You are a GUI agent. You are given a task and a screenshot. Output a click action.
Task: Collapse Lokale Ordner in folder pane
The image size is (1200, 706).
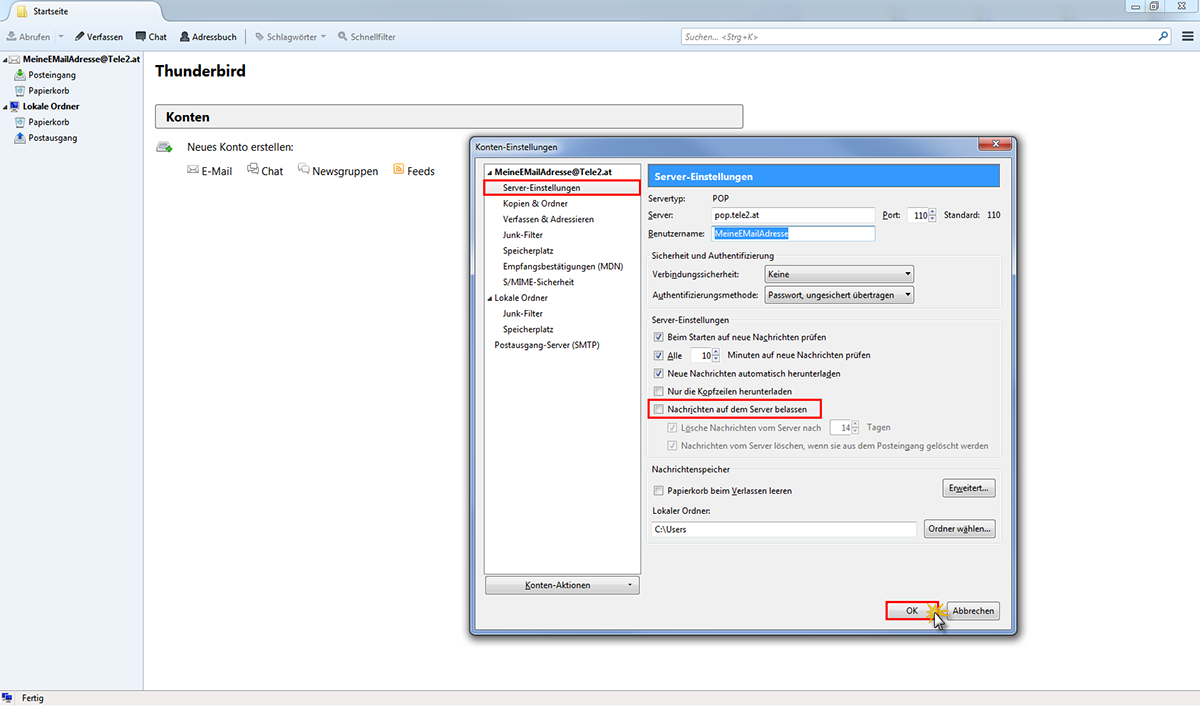point(5,107)
